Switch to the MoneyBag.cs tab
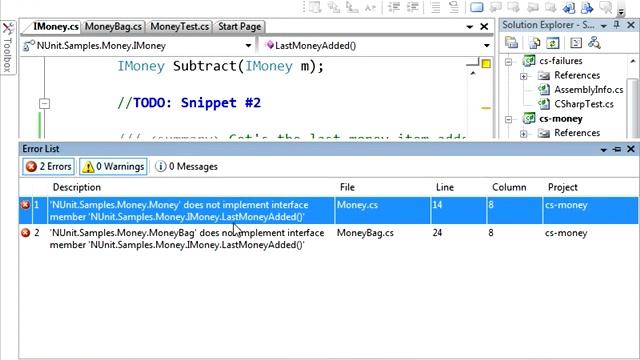 [x=113, y=27]
